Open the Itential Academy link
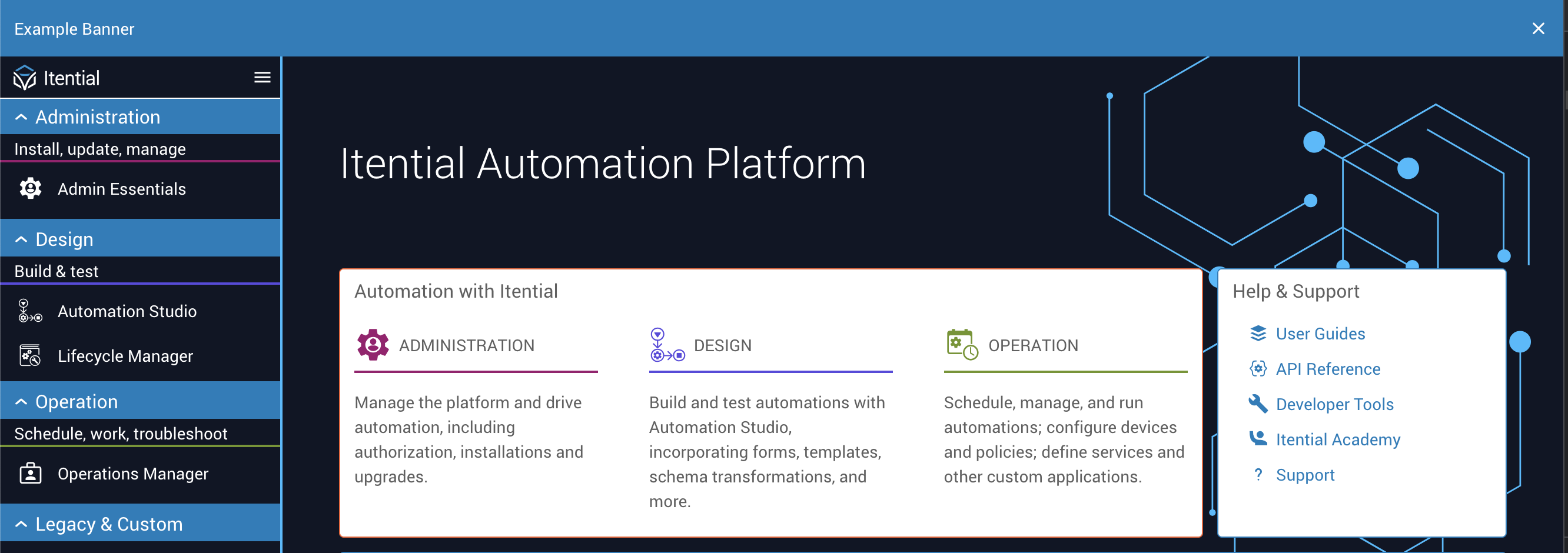Screen dimensions: 1568x553 tap(1337, 439)
